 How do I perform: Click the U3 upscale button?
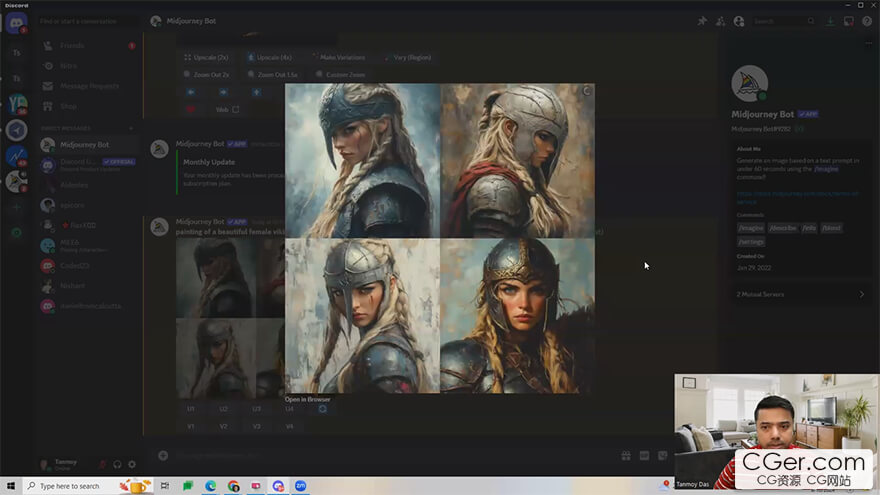pos(256,409)
